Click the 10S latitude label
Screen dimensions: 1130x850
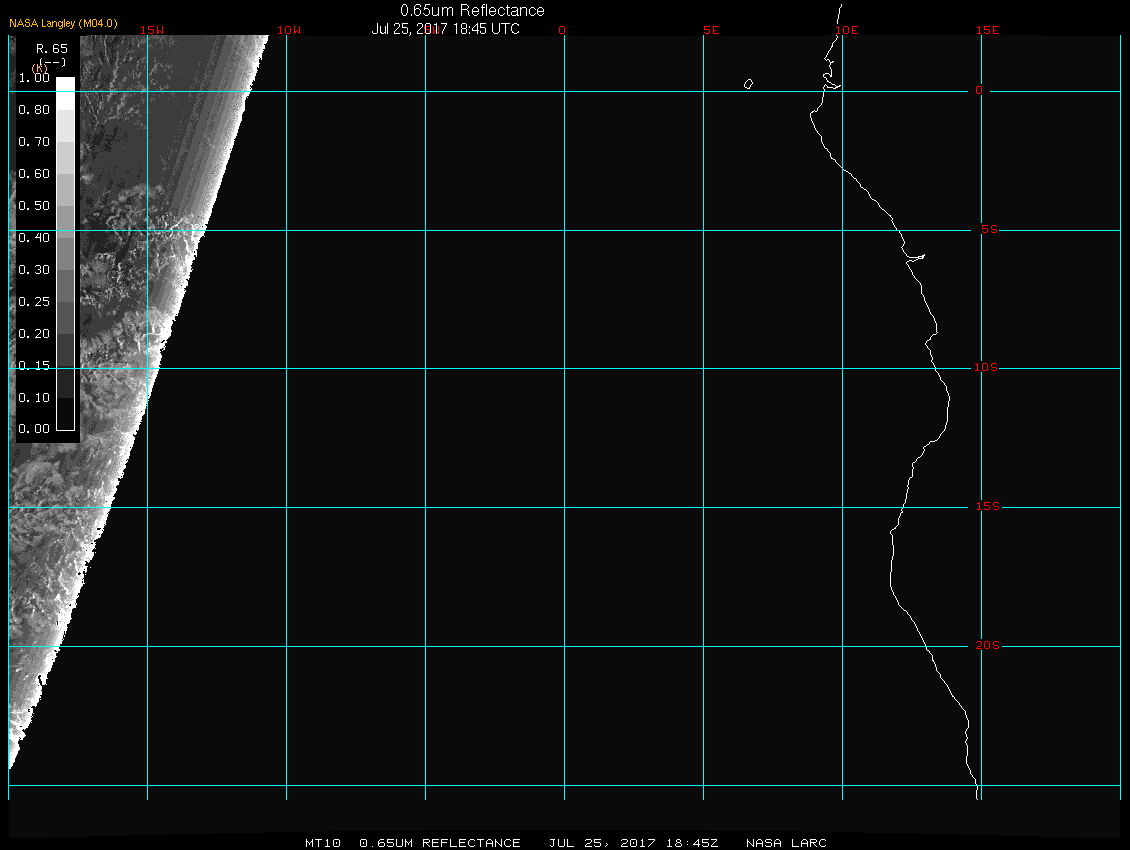986,368
